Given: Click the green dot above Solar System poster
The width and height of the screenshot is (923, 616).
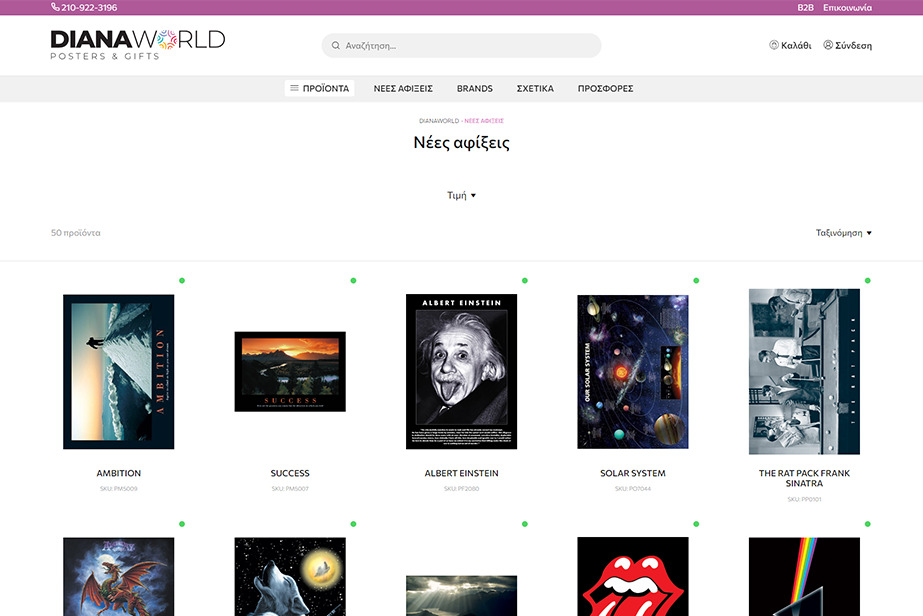Looking at the screenshot, I should tap(696, 280).
